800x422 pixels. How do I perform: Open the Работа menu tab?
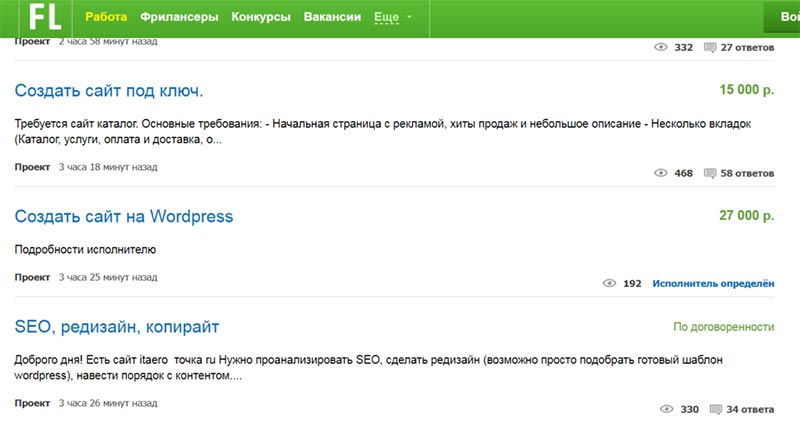(107, 18)
